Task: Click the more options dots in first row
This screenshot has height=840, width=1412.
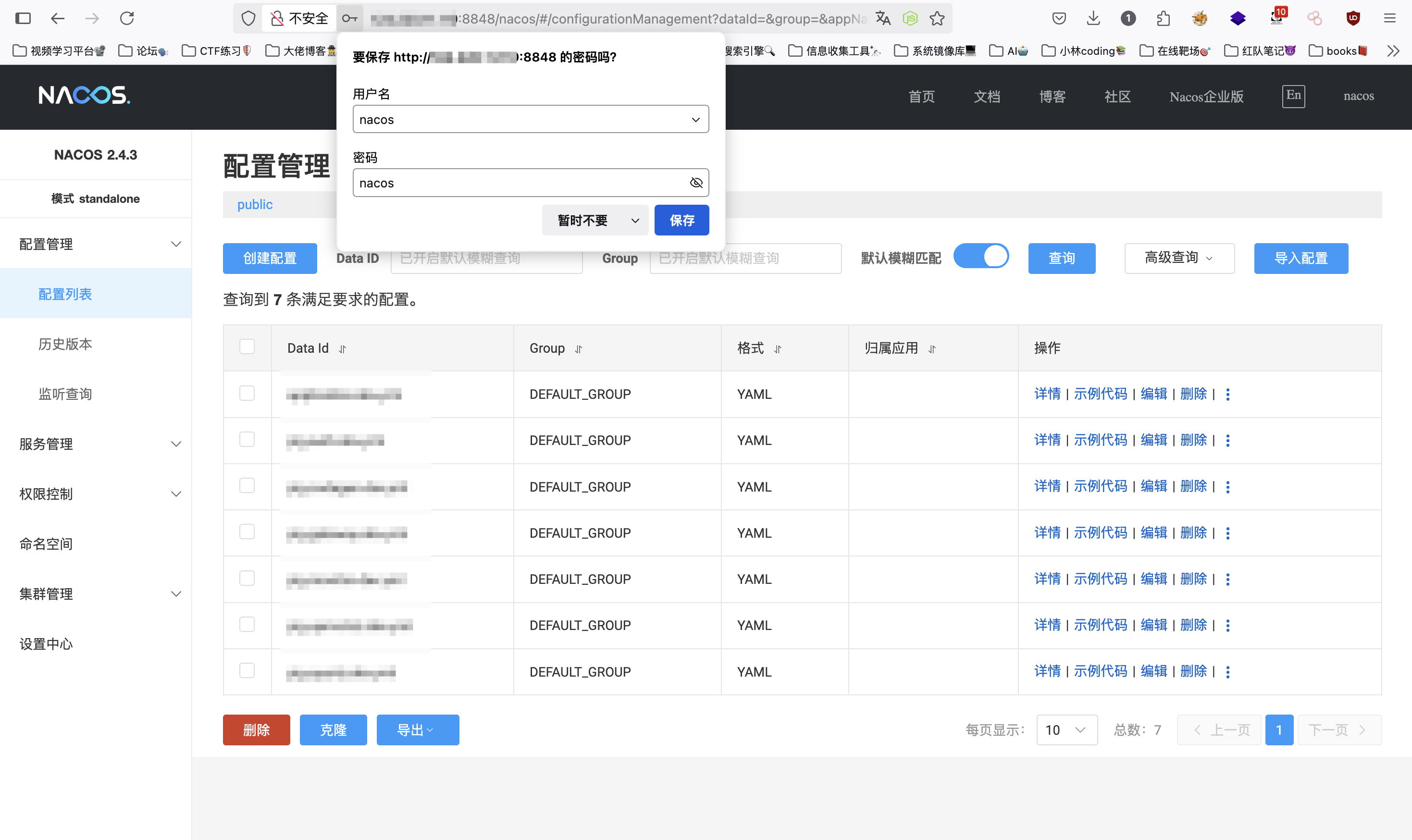Action: point(1227,395)
